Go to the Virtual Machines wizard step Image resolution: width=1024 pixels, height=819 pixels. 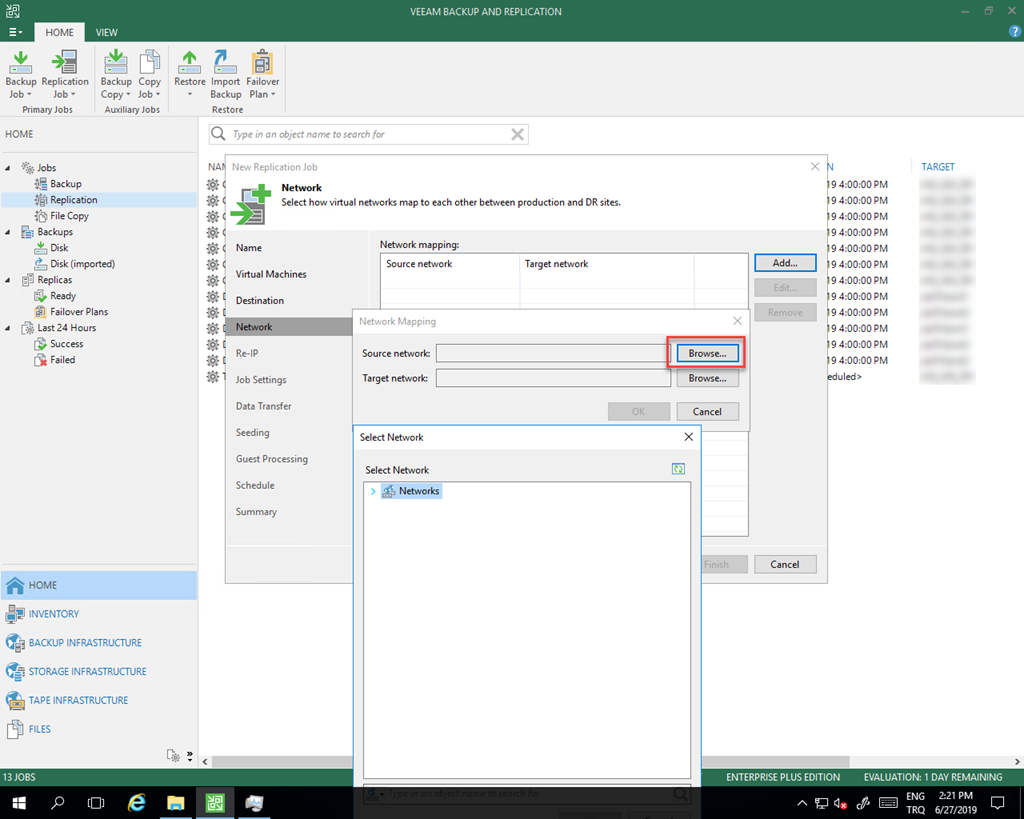271,274
